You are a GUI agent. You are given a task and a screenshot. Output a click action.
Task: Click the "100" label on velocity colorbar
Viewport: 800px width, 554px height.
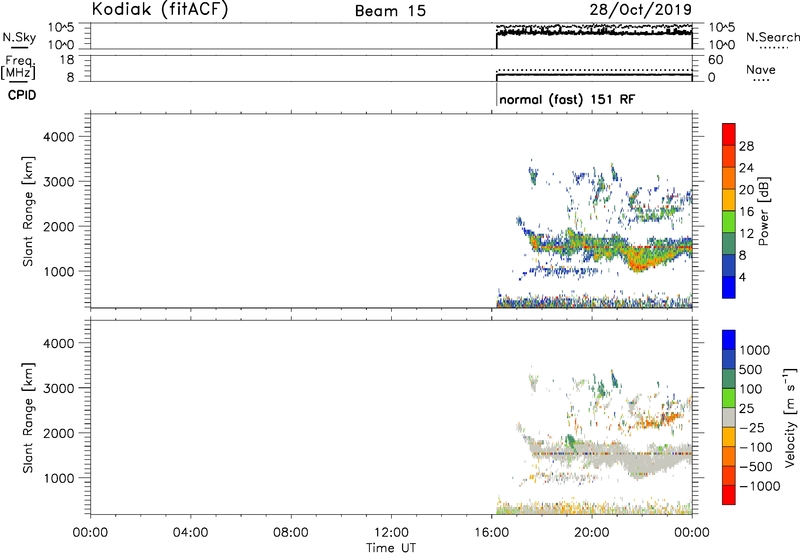pos(751,389)
